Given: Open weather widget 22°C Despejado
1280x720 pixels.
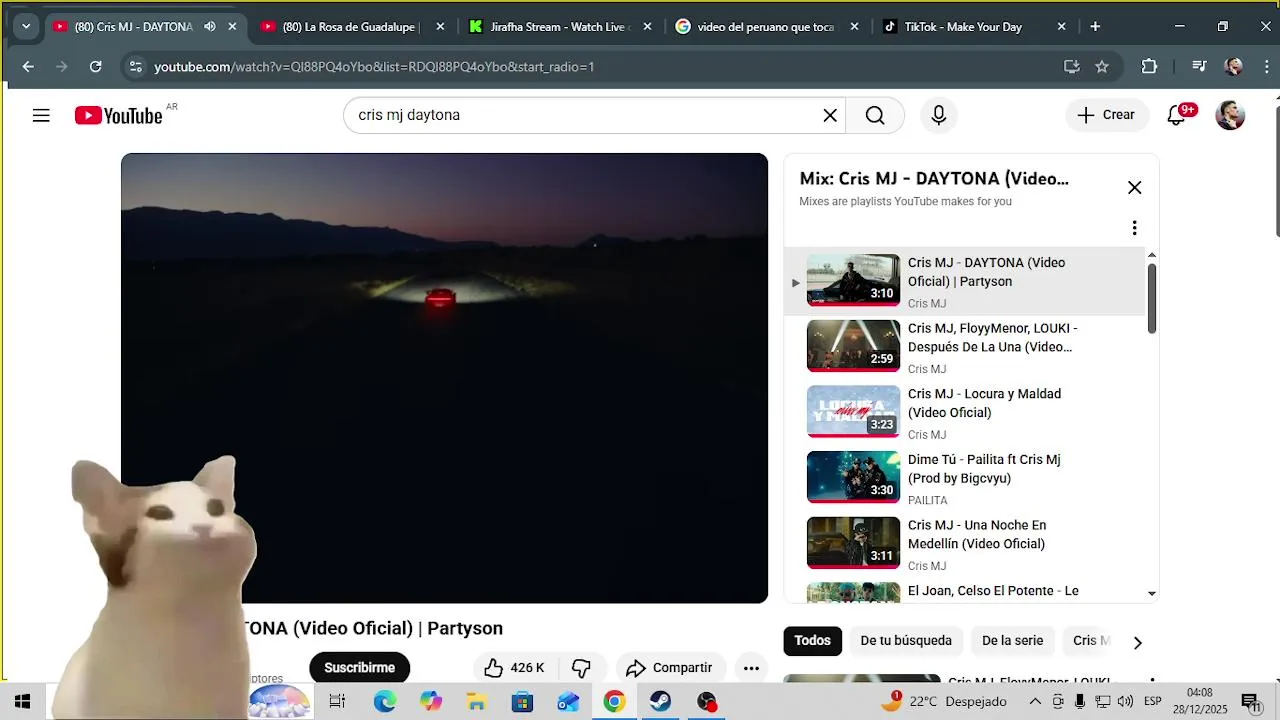Looking at the screenshot, I should (x=943, y=702).
